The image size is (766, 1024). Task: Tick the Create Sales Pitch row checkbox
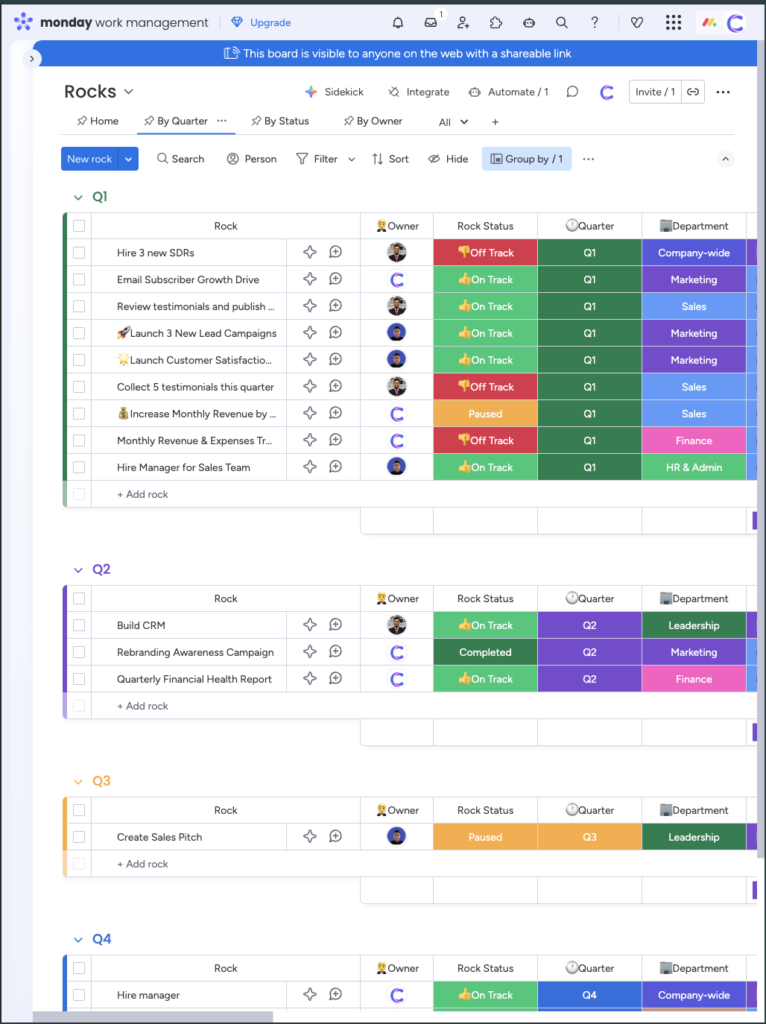[79, 838]
